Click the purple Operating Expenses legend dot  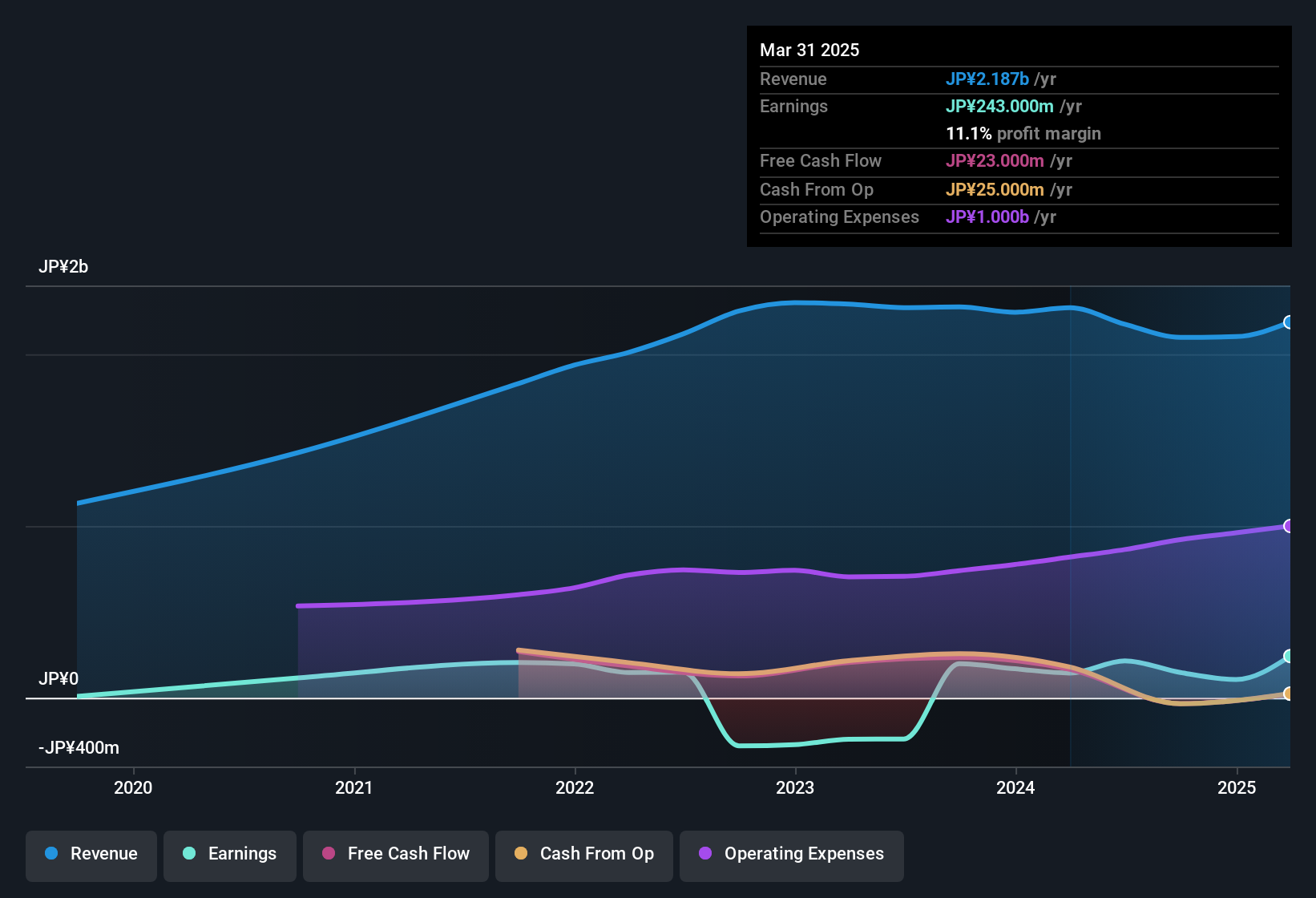[x=704, y=855]
